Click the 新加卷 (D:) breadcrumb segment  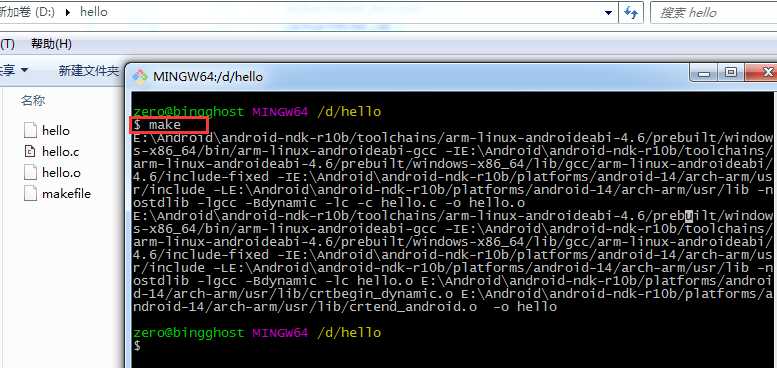point(27,12)
